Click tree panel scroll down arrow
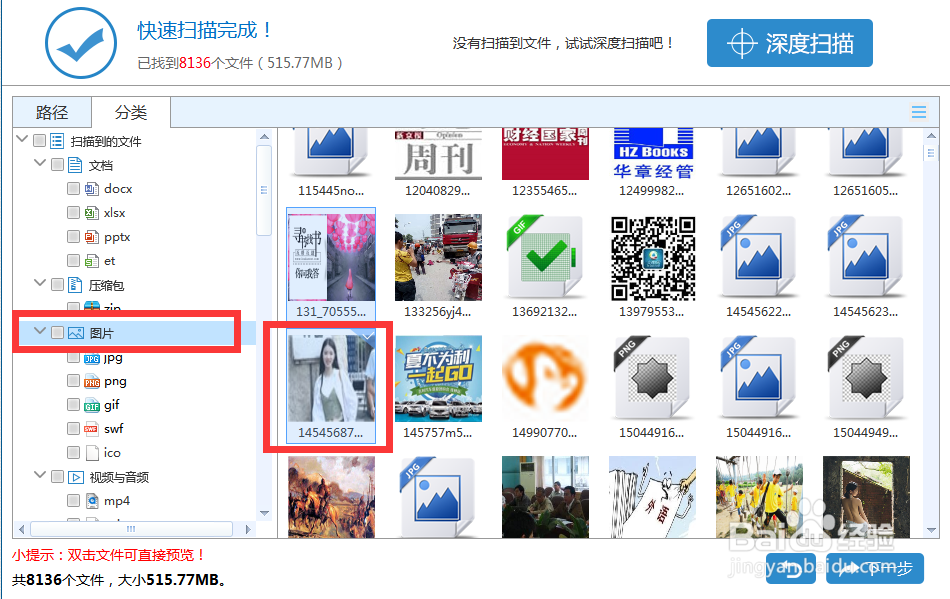The width and height of the screenshot is (950, 599). [x=264, y=513]
